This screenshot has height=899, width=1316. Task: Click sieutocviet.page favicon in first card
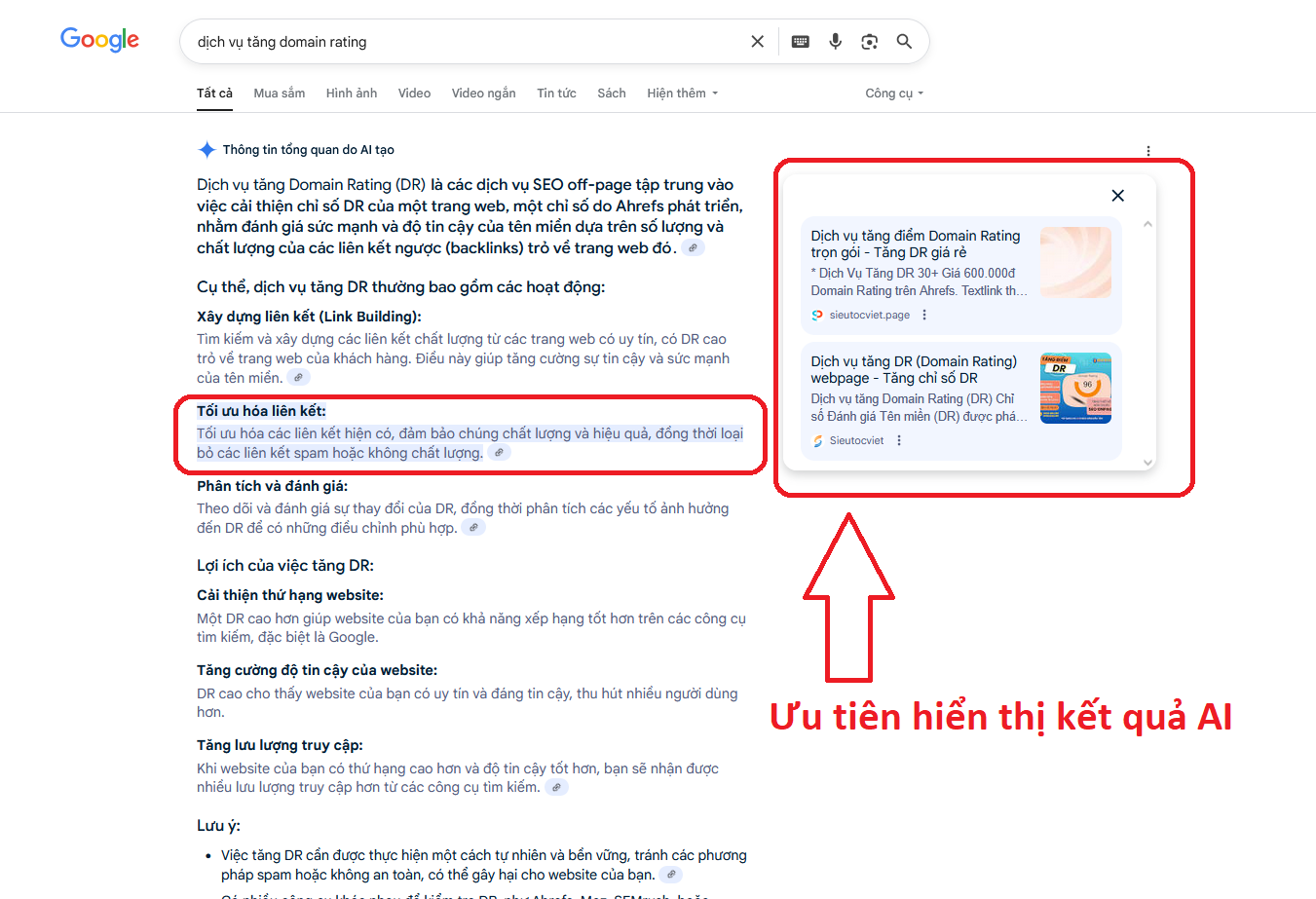point(817,315)
